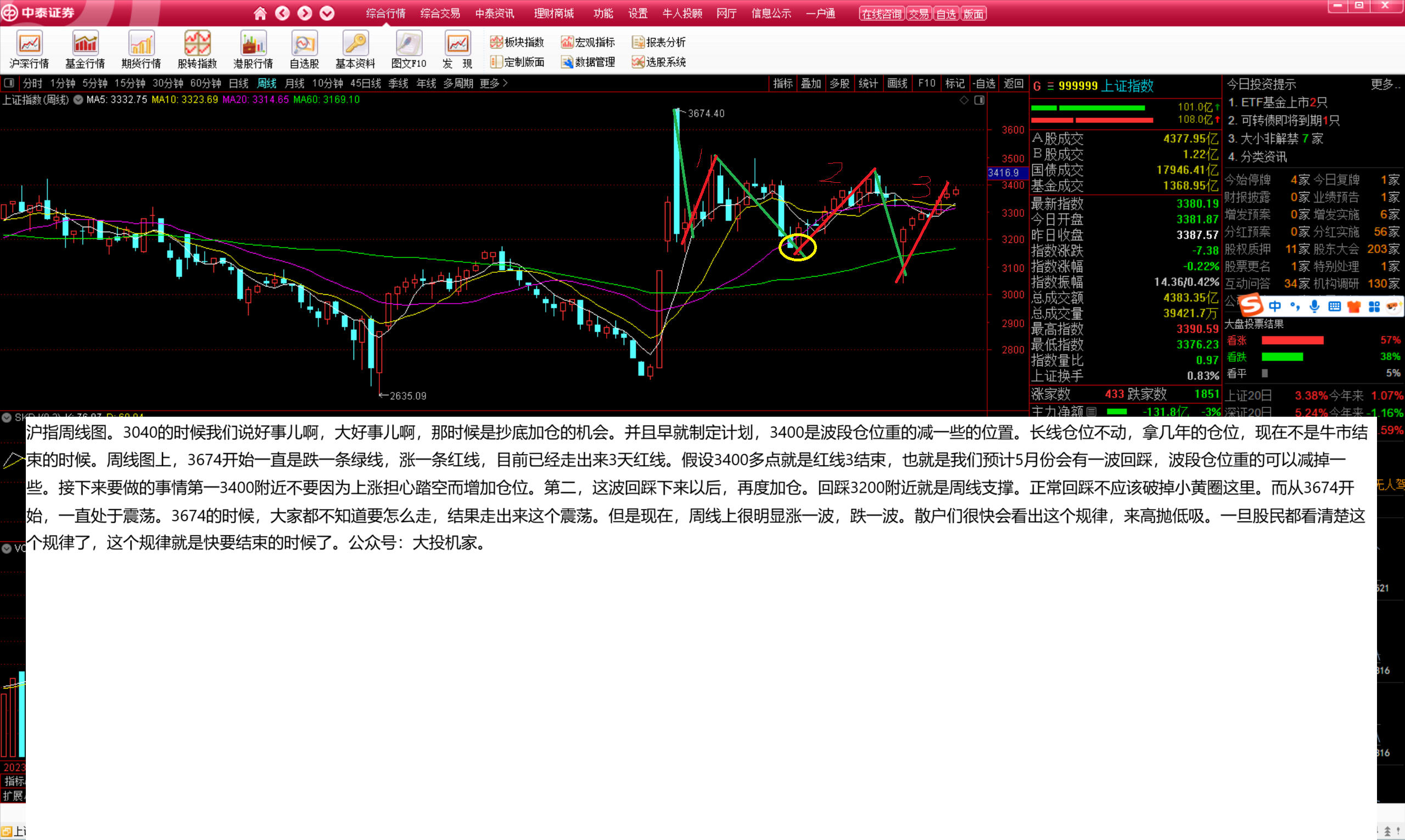Open the 综合行情 menu
Screen dimensions: 1405x840
click(385, 13)
